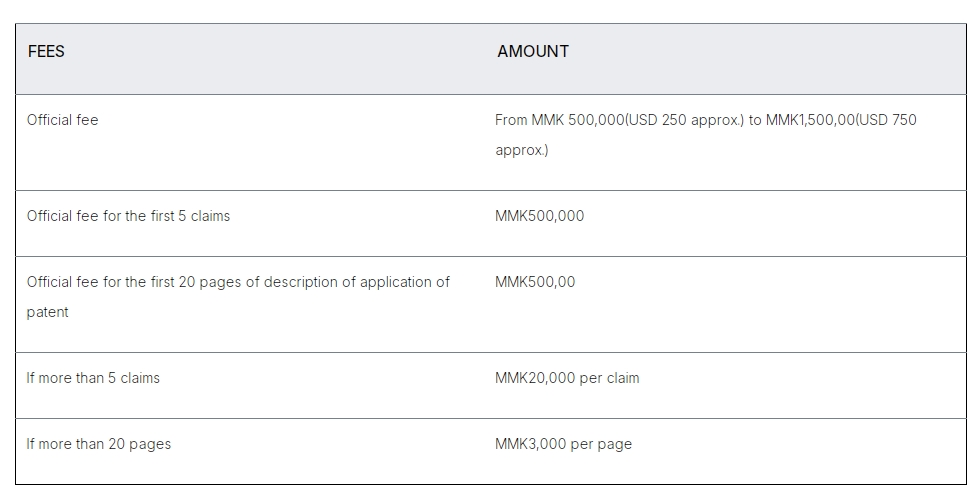Click '(USD 250 approx.)' text
Viewport: 980px width, 497px height.
685,120
